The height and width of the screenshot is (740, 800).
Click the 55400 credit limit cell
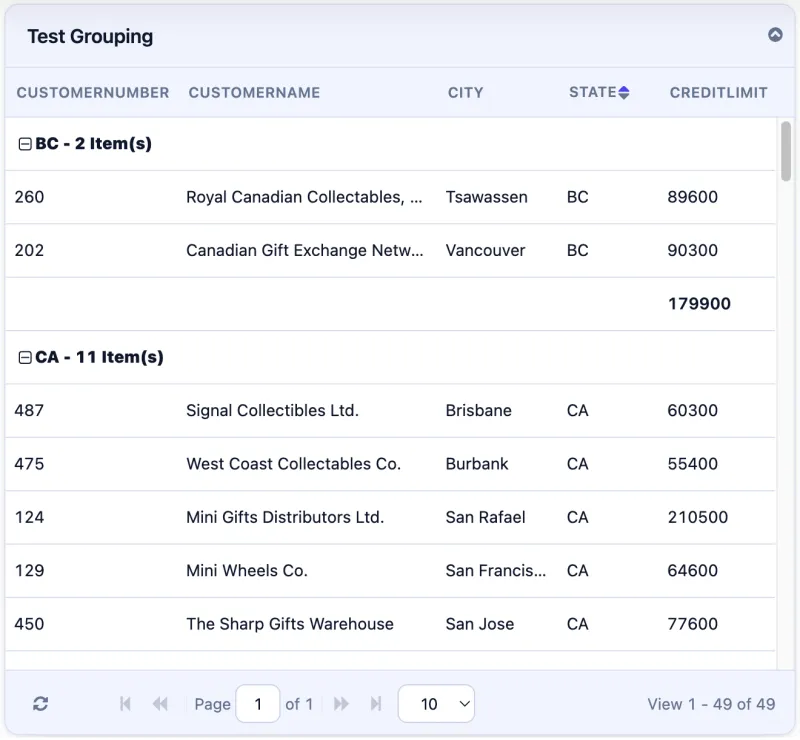tap(692, 464)
